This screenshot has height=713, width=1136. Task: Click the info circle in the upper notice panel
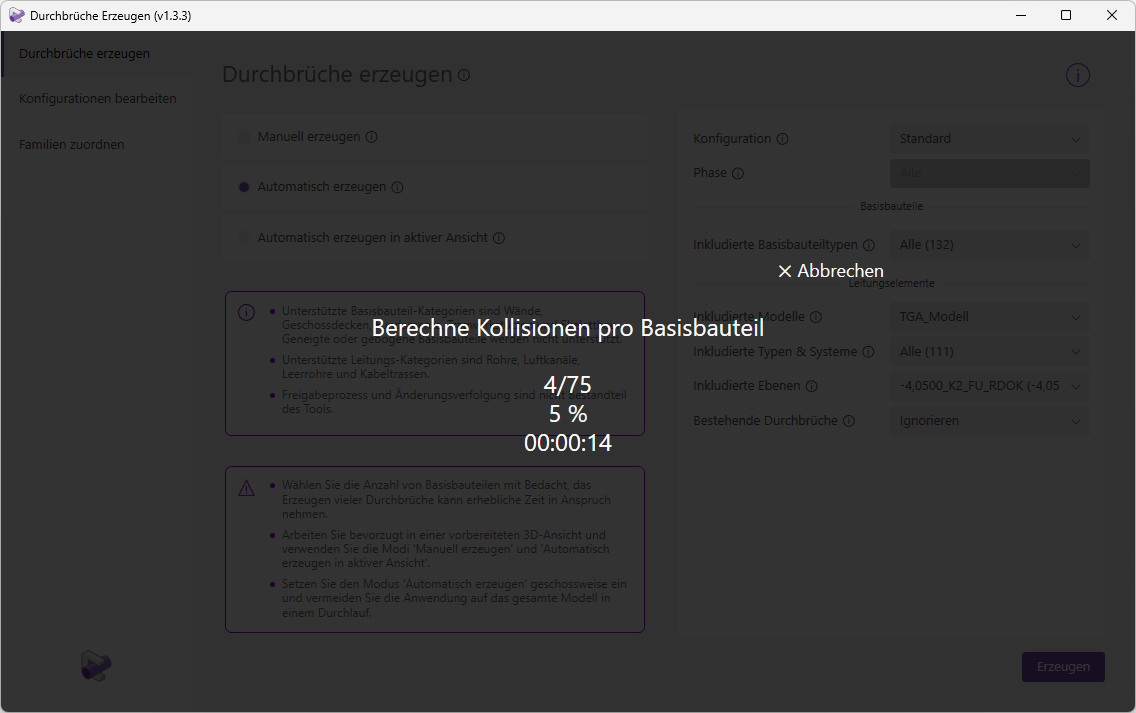[x=246, y=312]
